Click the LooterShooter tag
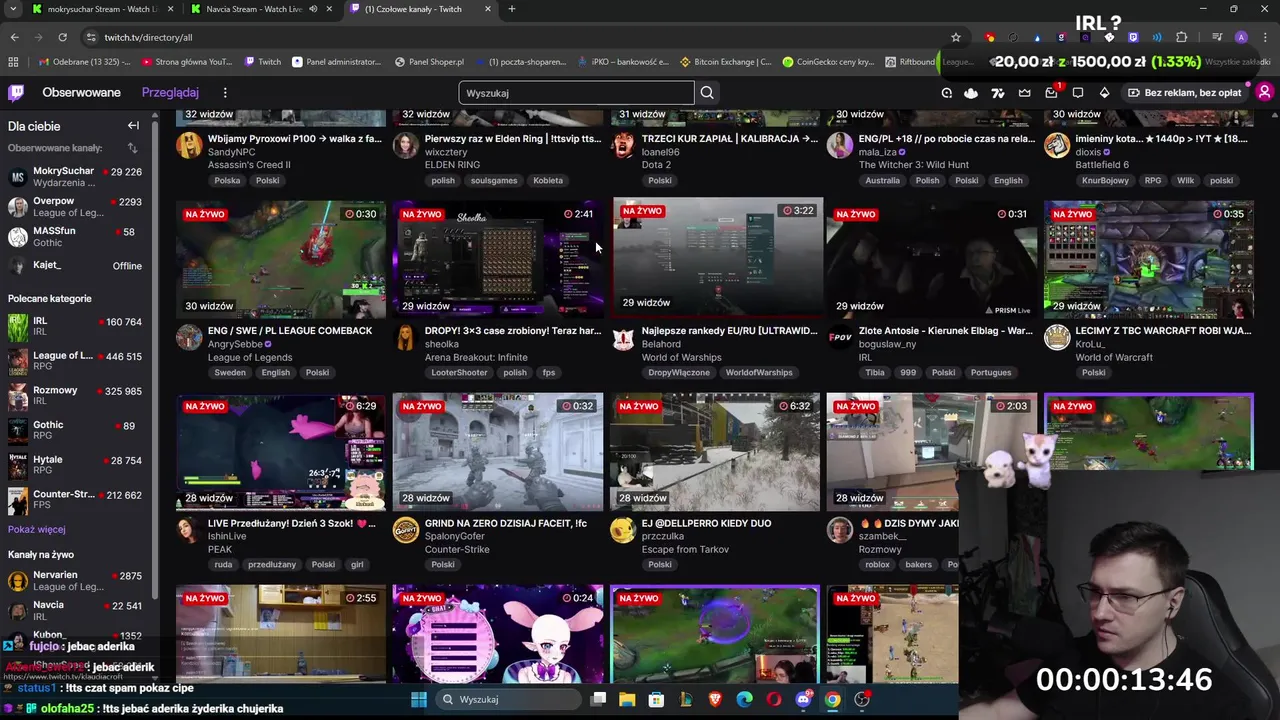The image size is (1280, 720). [x=459, y=373]
